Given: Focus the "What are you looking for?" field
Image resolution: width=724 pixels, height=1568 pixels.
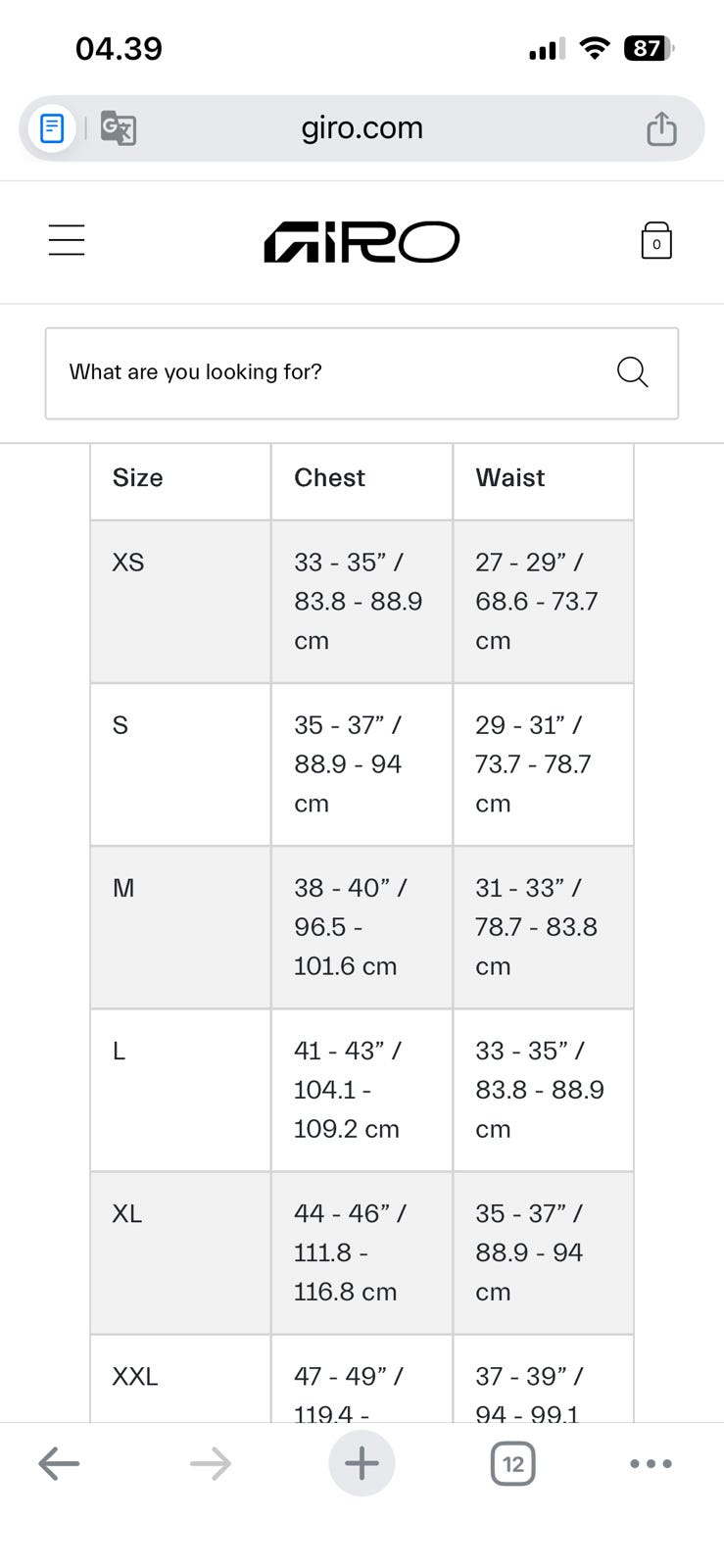Looking at the screenshot, I should point(323,372).
